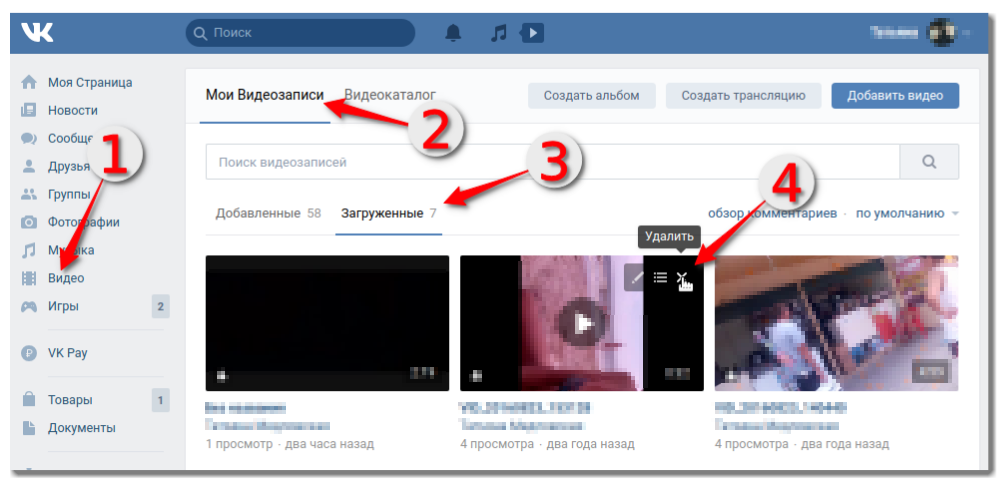Open Новости in sidebar

pos(73,110)
